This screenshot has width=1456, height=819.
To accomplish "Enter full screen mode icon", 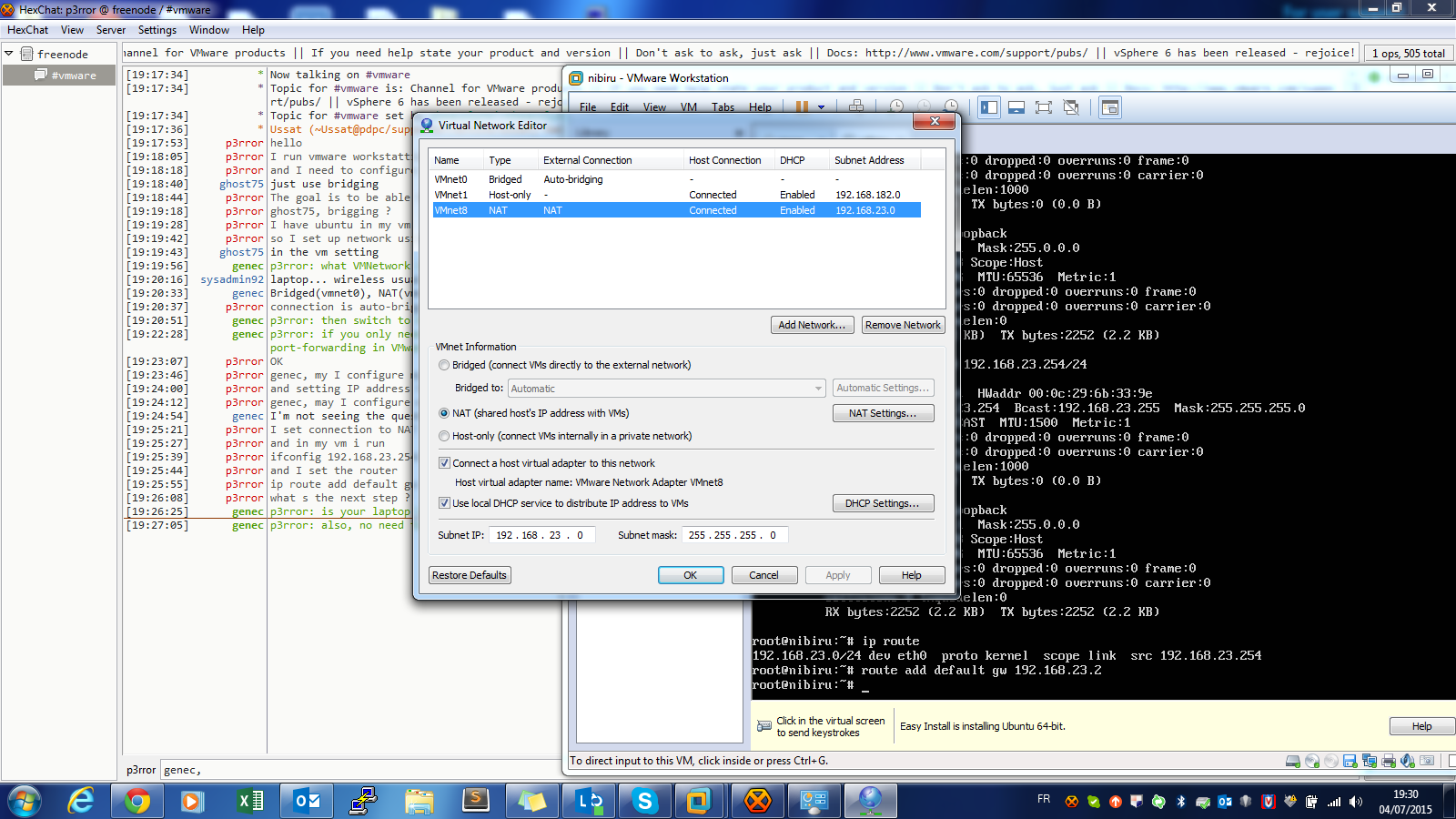I will [x=1044, y=107].
